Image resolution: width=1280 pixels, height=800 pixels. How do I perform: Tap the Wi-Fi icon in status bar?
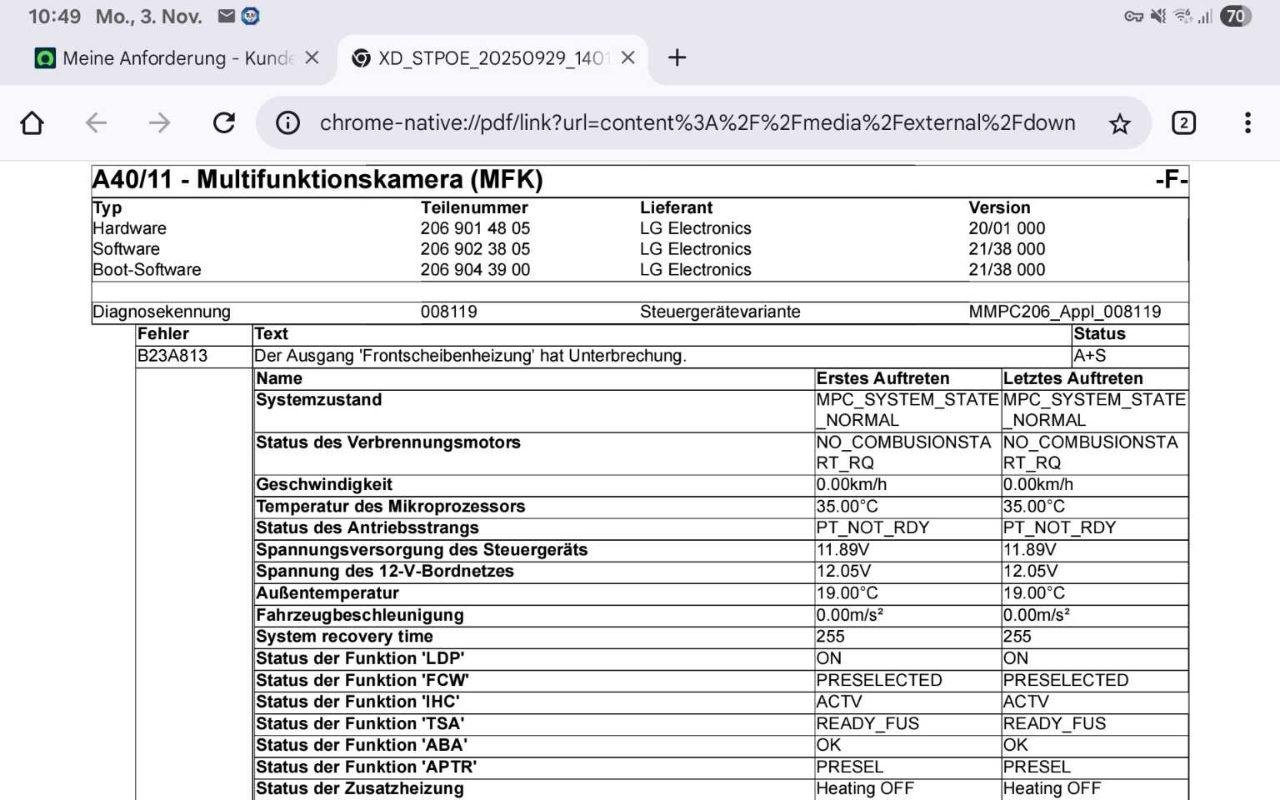coord(1183,16)
